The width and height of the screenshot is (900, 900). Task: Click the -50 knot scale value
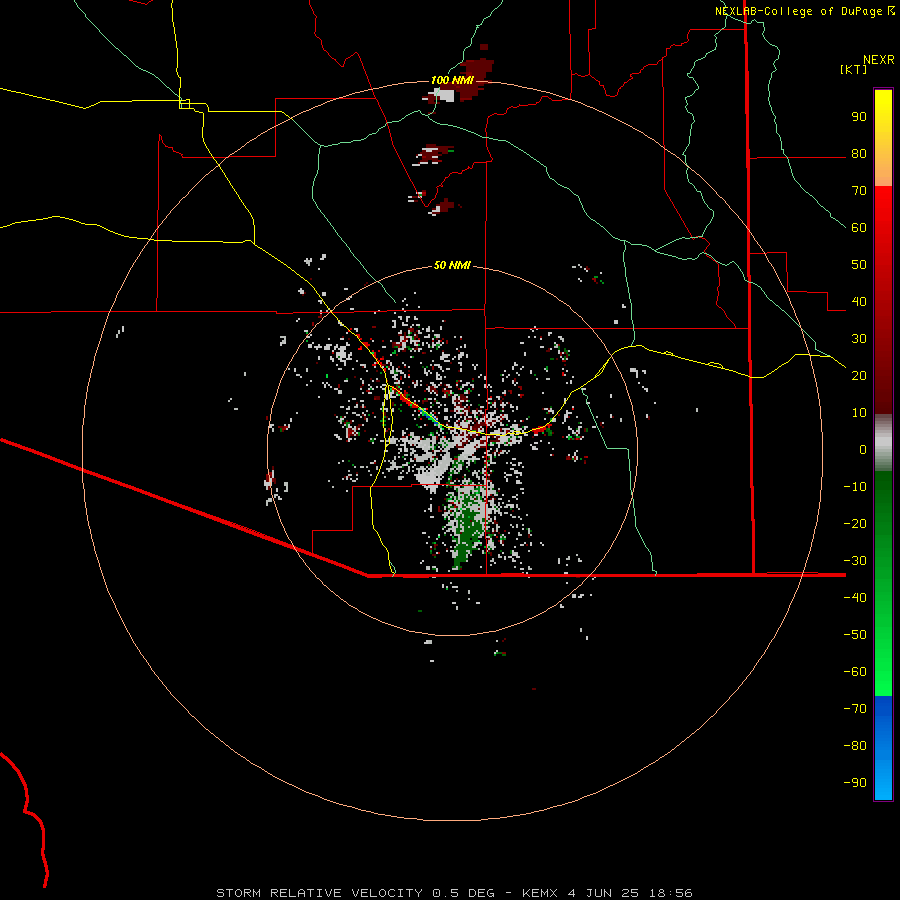point(855,634)
